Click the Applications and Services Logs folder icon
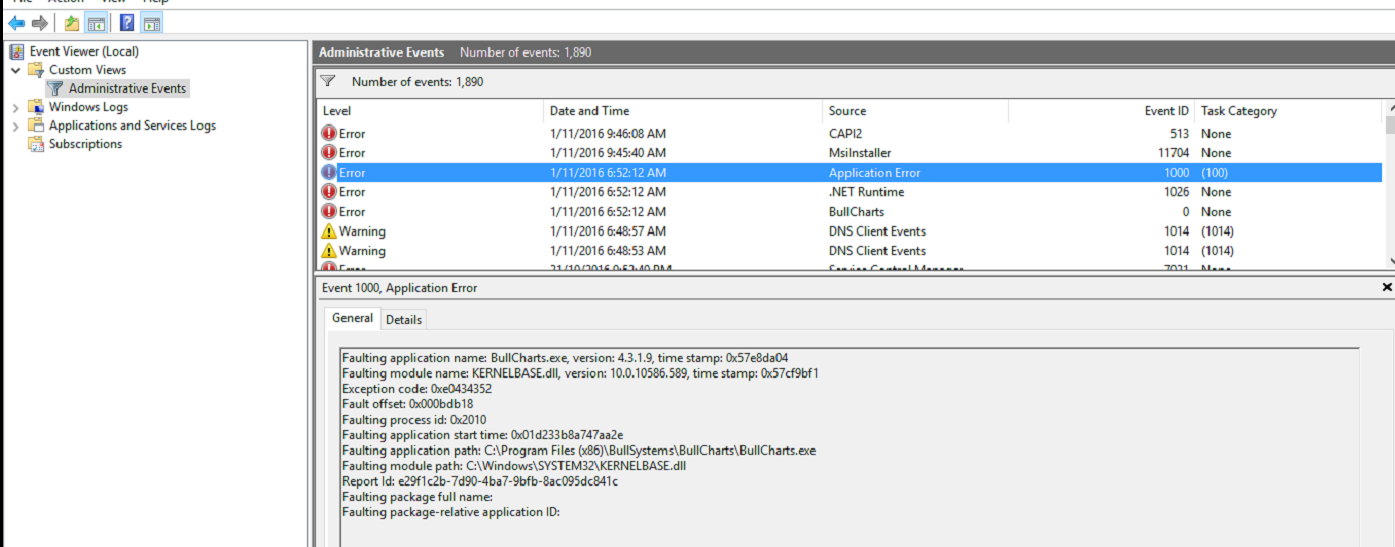 click(x=36, y=126)
